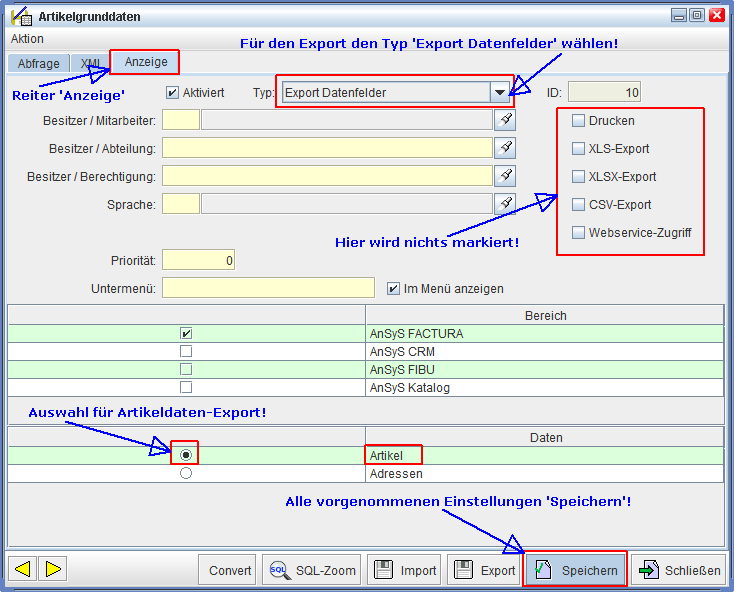
Task: Open the SQL-Zoom tool
Action: point(310,570)
